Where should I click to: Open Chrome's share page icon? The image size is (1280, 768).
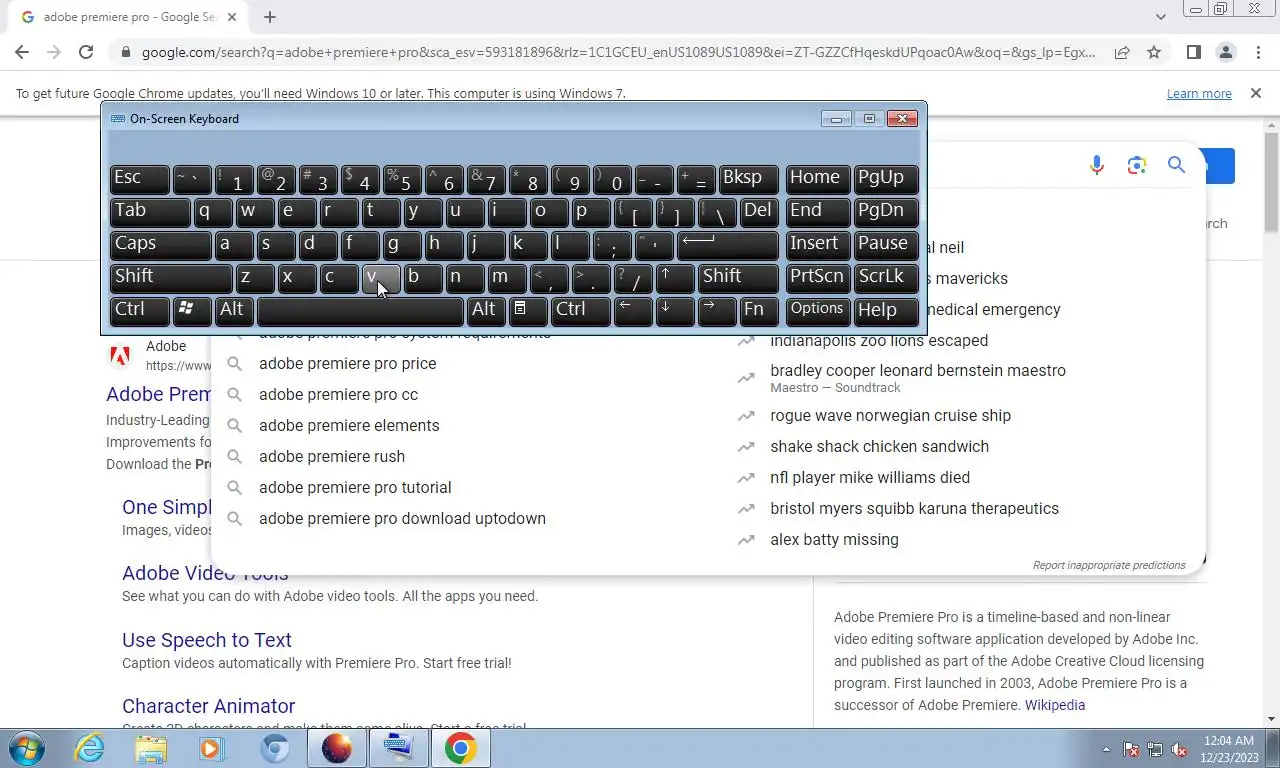[1122, 53]
